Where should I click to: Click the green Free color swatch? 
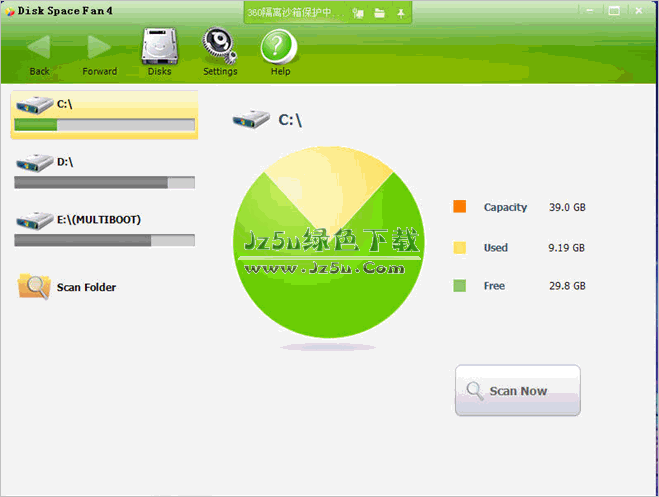point(460,286)
